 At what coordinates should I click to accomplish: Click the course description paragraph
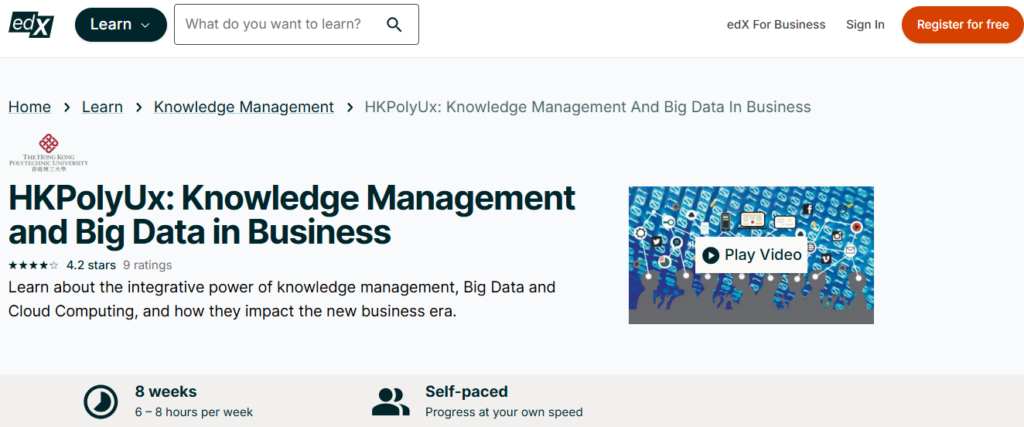pyautogui.click(x=282, y=299)
